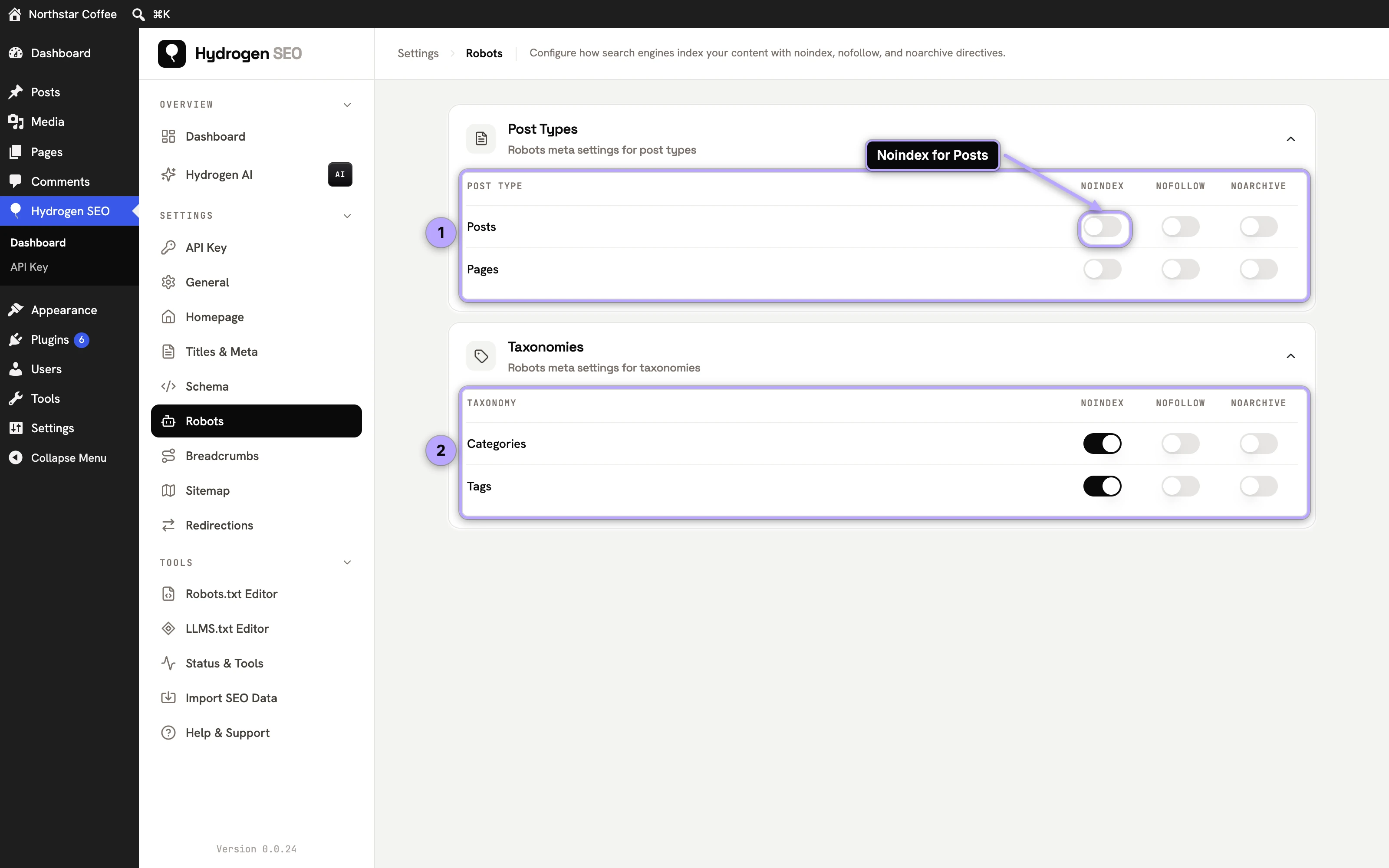The image size is (1389, 868).
Task: Click the Hydrogen AI sparkle icon
Action: [168, 174]
